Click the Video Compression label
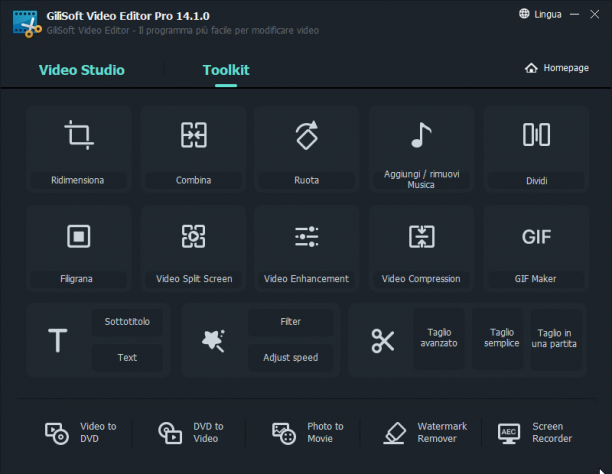612x474 pixels. 421,279
